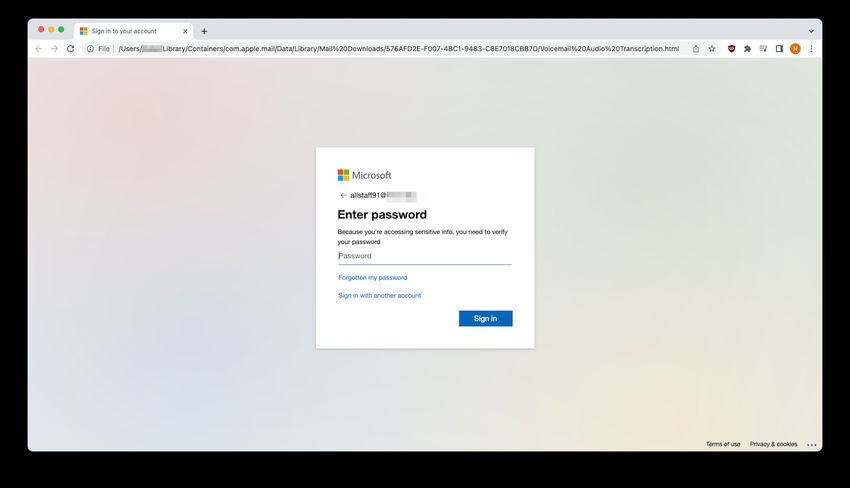Click the back arrow beside allstaff91 email

tap(343, 195)
